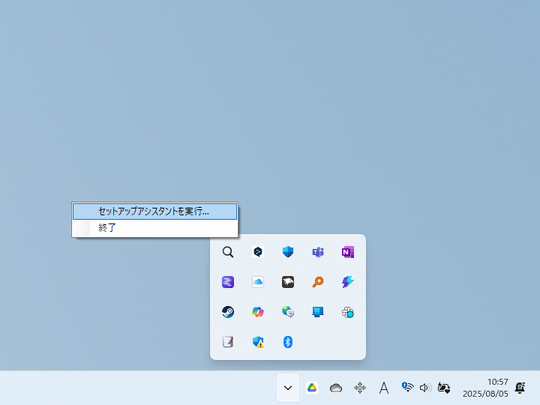
Task: Open the OneNote tray icon
Action: click(348, 252)
